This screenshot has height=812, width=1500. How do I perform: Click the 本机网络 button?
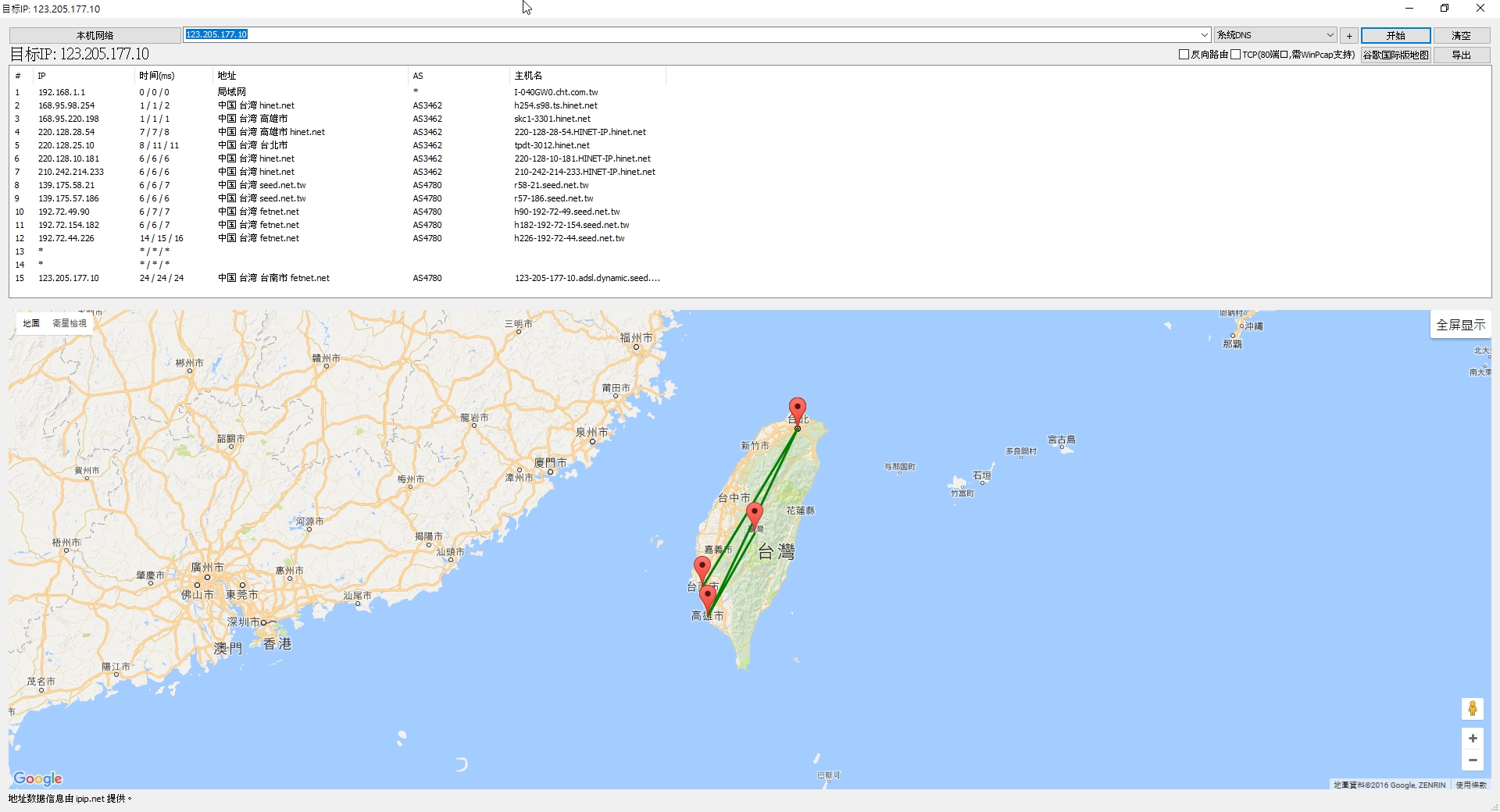pyautogui.click(x=95, y=35)
